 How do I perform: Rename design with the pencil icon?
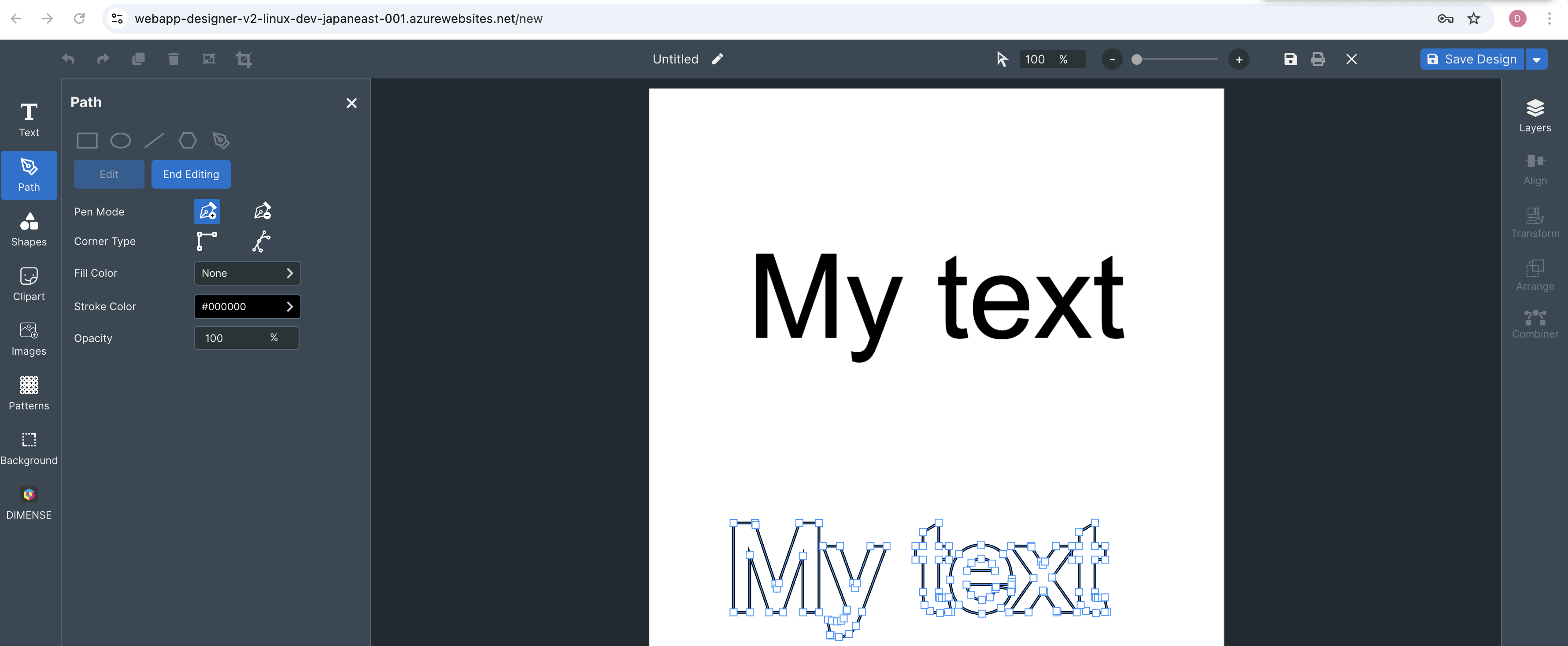click(x=717, y=59)
